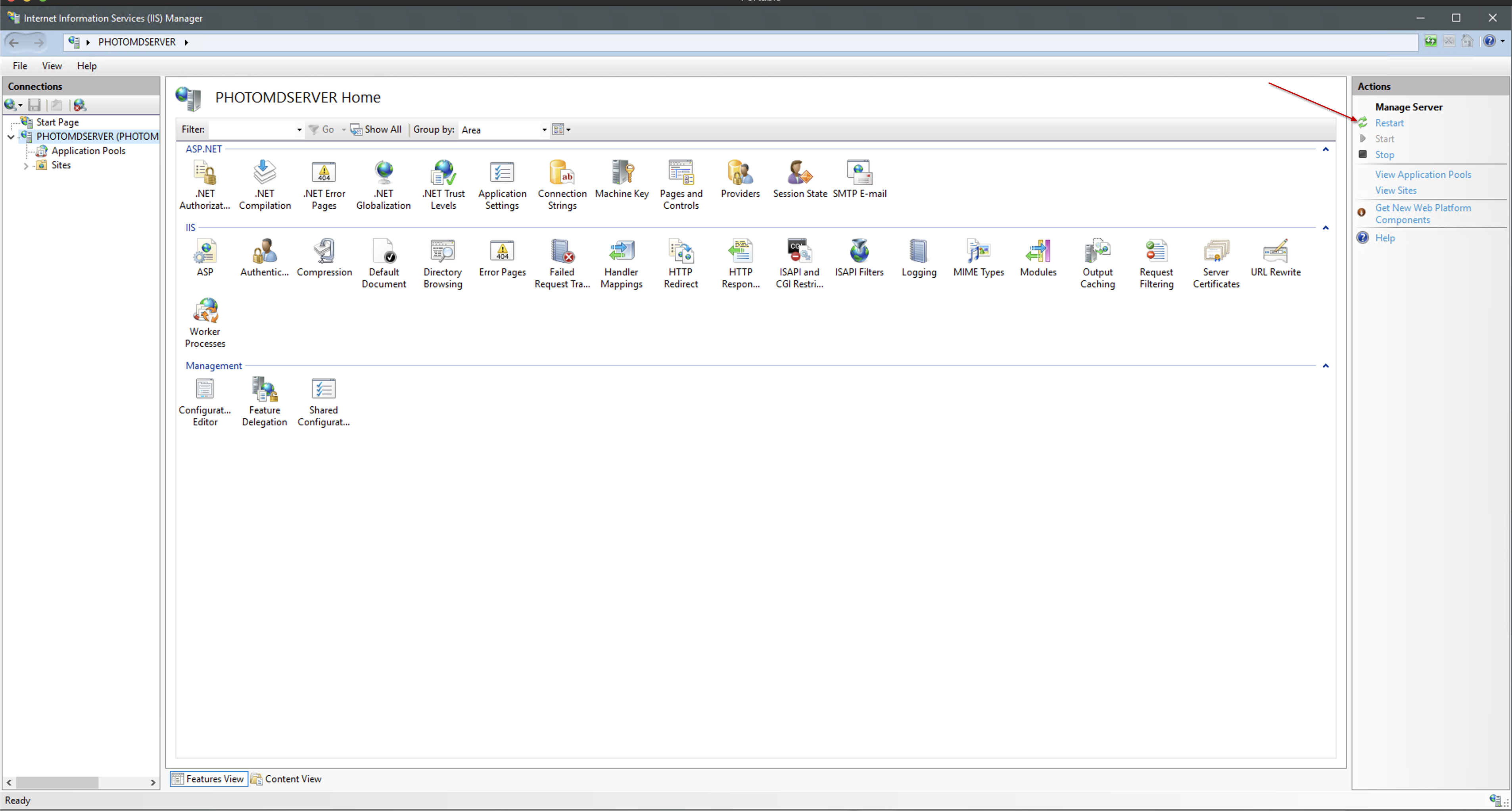Image resolution: width=1512 pixels, height=811 pixels.
Task: Click View Application Pools link
Action: click(x=1423, y=175)
